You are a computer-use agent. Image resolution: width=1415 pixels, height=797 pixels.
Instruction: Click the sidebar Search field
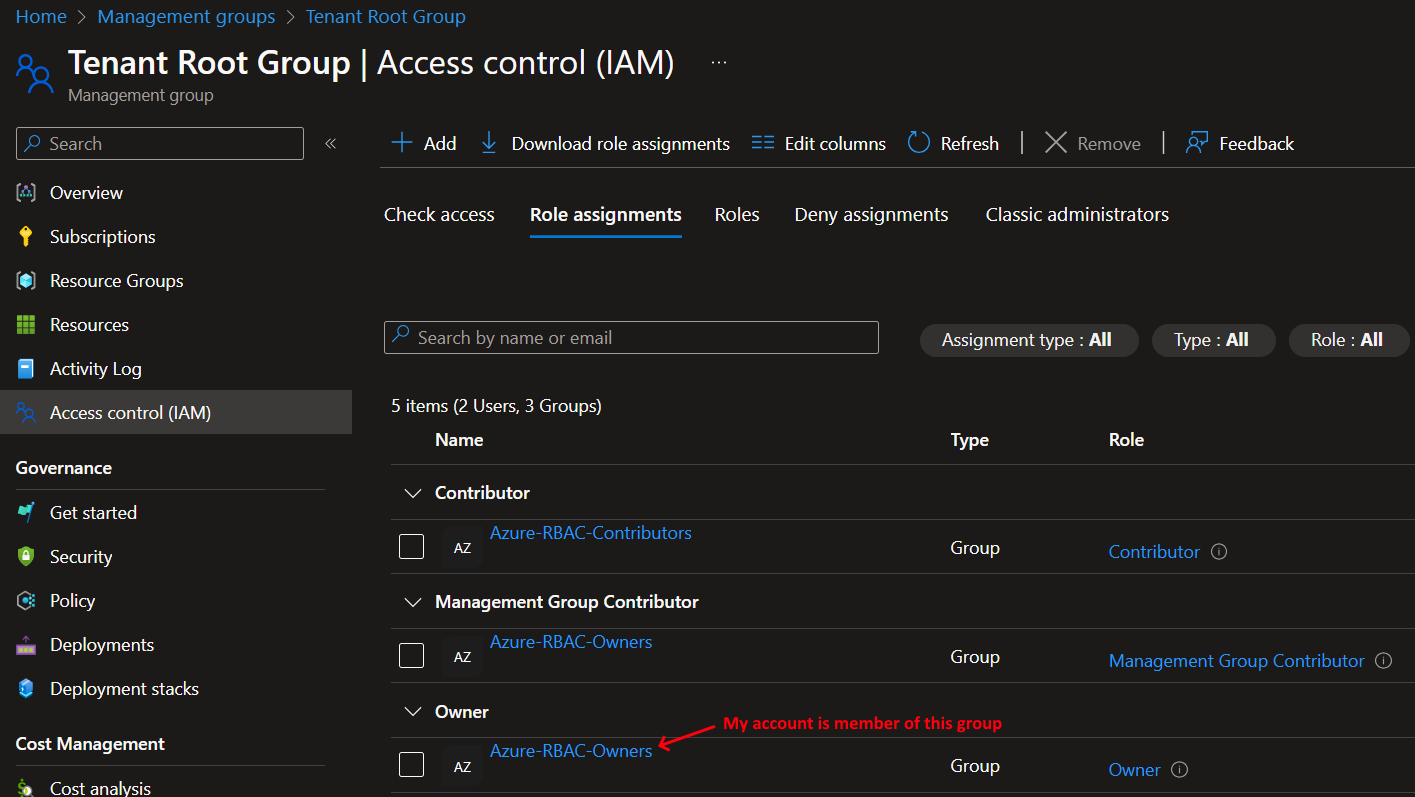[x=160, y=143]
